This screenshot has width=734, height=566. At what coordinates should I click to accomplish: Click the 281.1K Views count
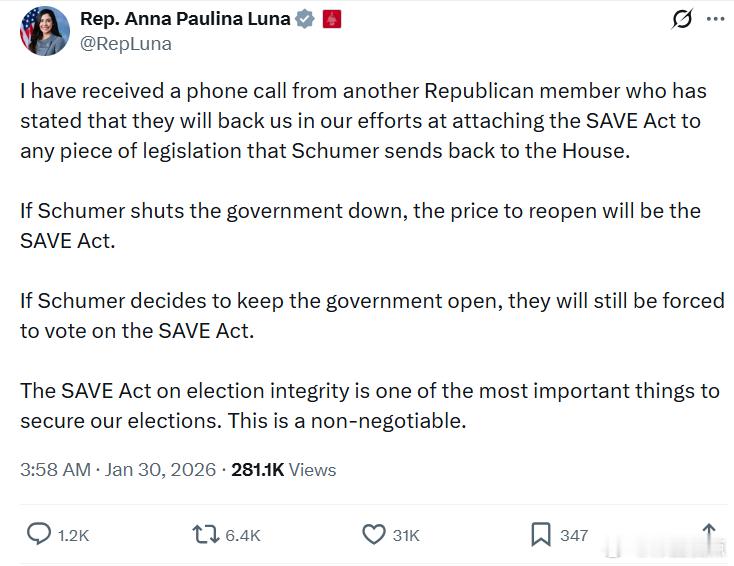point(284,470)
